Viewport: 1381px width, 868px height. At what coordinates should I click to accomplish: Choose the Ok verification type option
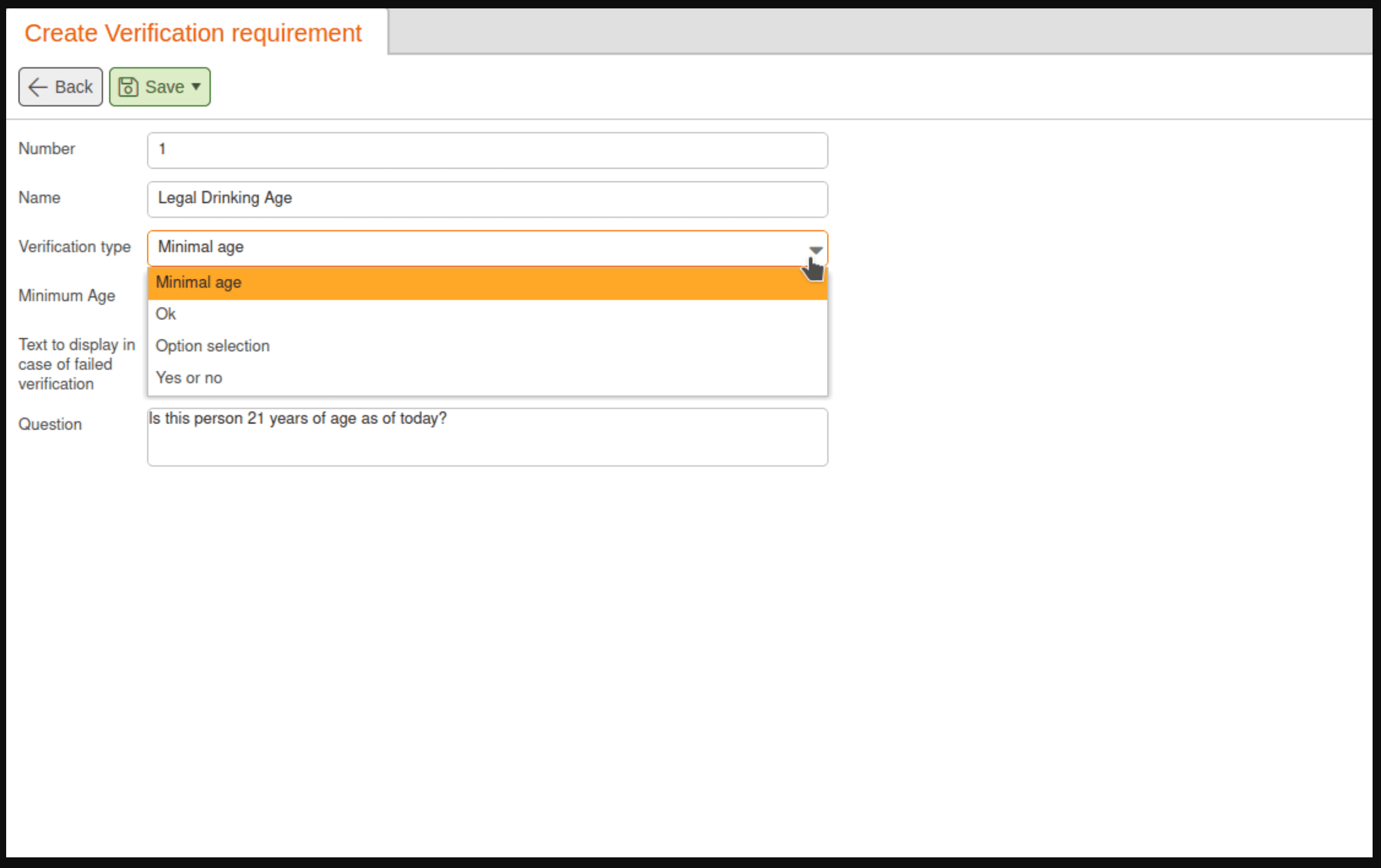(487, 314)
